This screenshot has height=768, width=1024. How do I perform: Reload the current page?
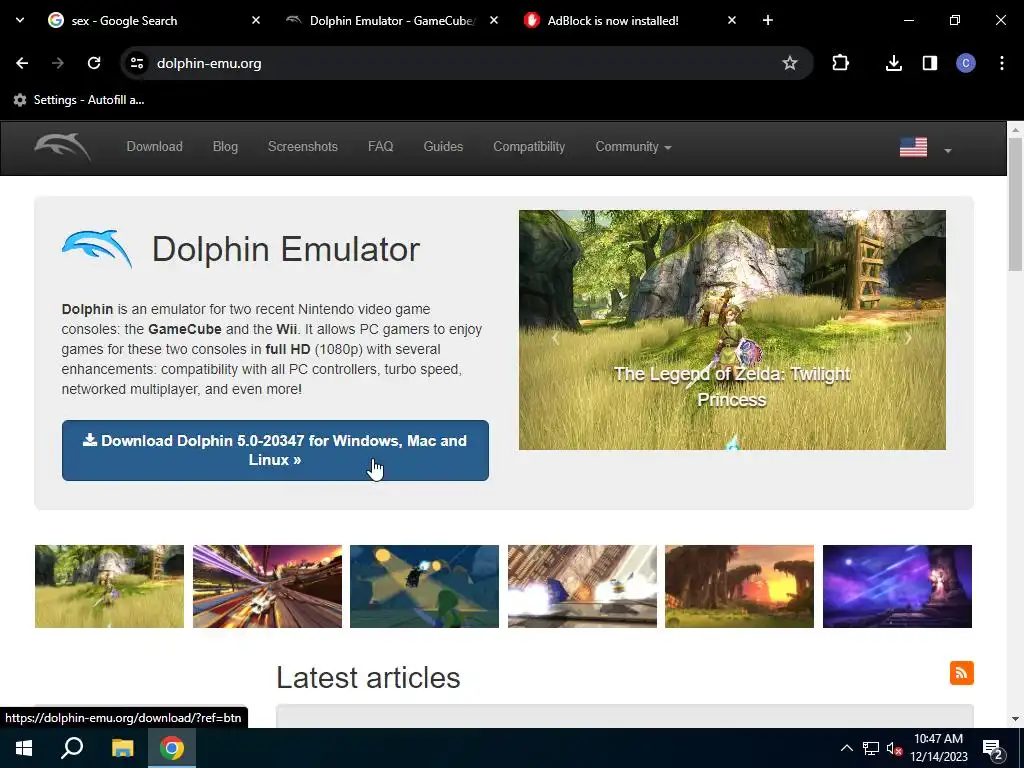(x=94, y=63)
